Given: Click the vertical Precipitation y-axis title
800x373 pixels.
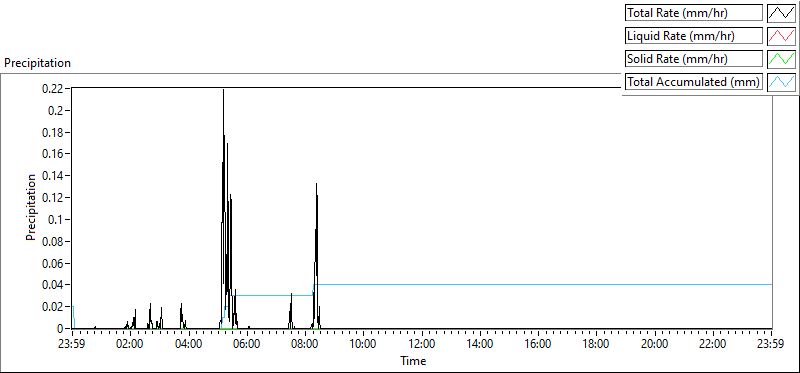Looking at the screenshot, I should click(x=31, y=207).
